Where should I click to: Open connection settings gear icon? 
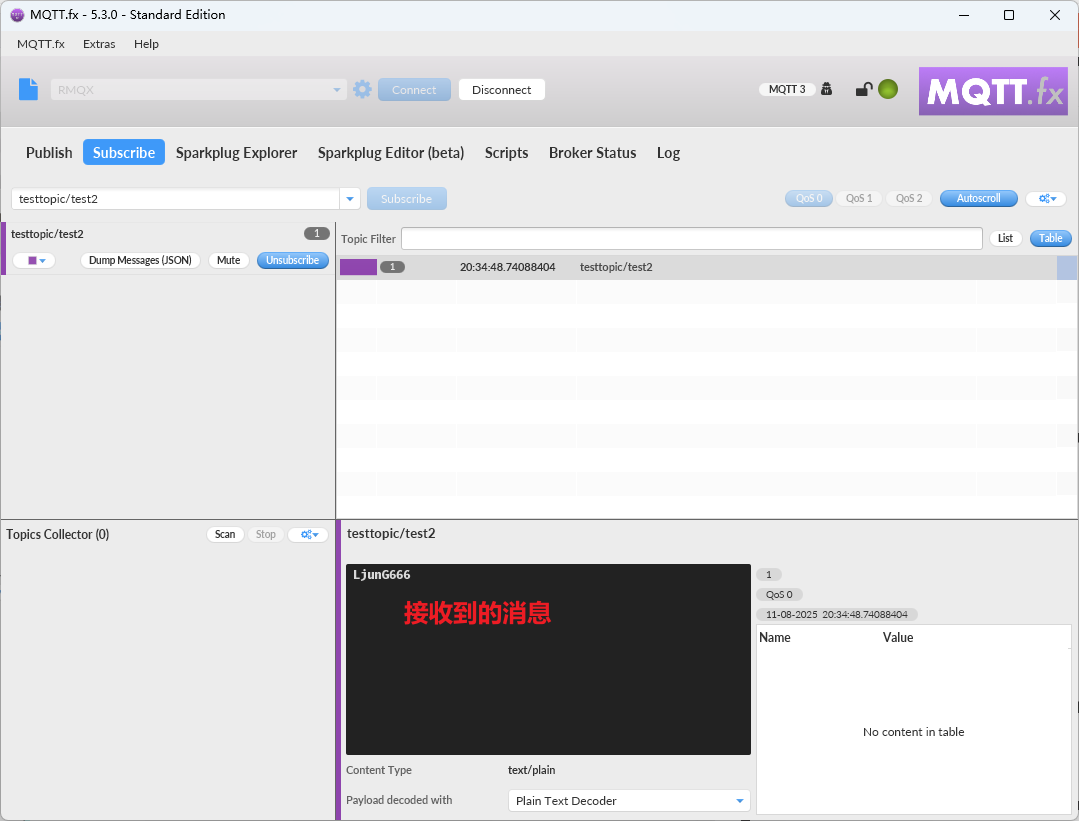click(363, 89)
